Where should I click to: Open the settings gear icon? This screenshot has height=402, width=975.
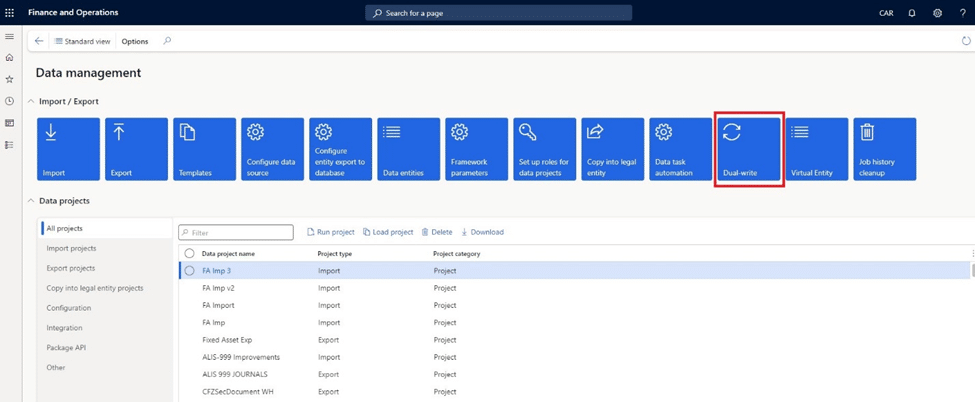[x=938, y=12]
